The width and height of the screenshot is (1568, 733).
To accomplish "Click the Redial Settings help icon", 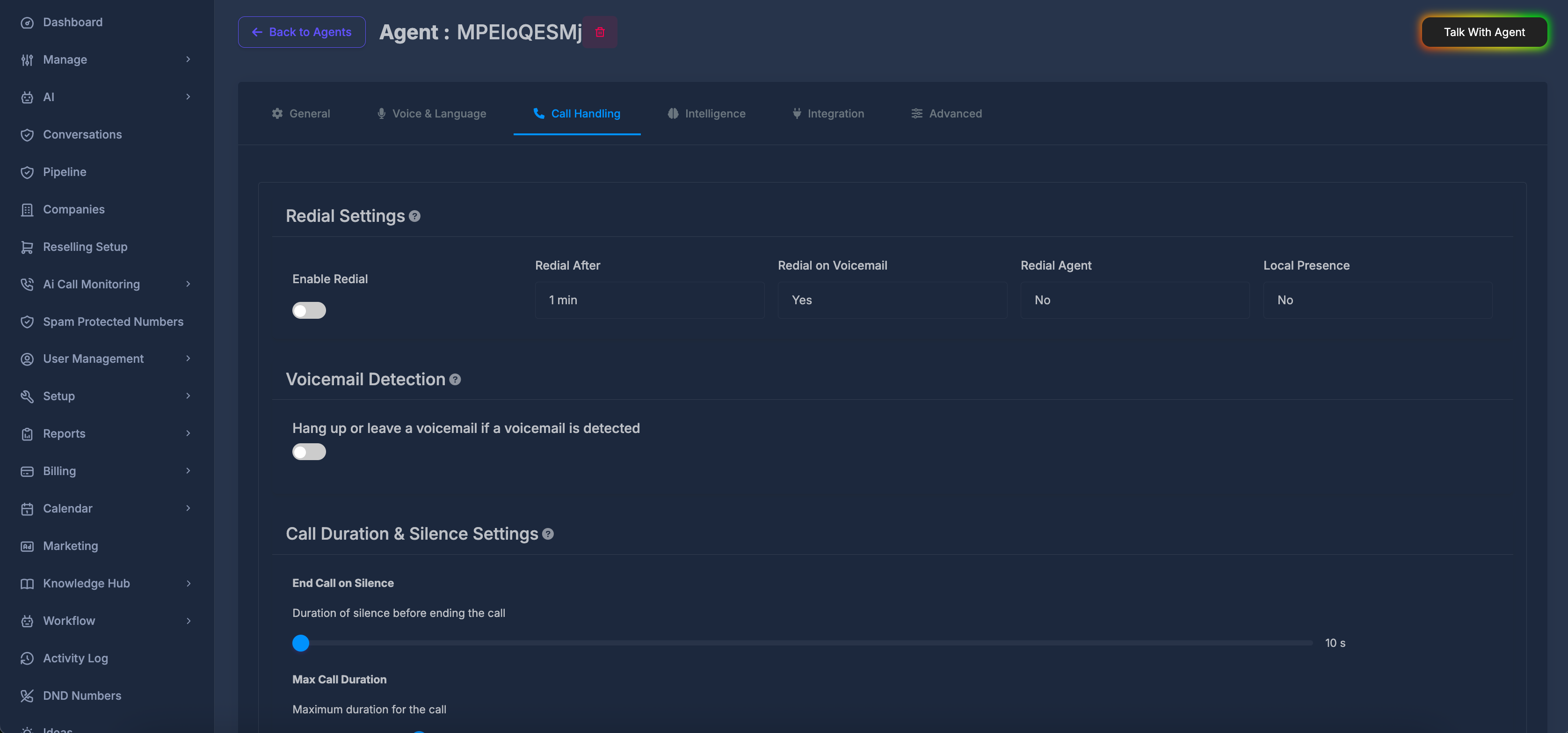I will [x=415, y=216].
